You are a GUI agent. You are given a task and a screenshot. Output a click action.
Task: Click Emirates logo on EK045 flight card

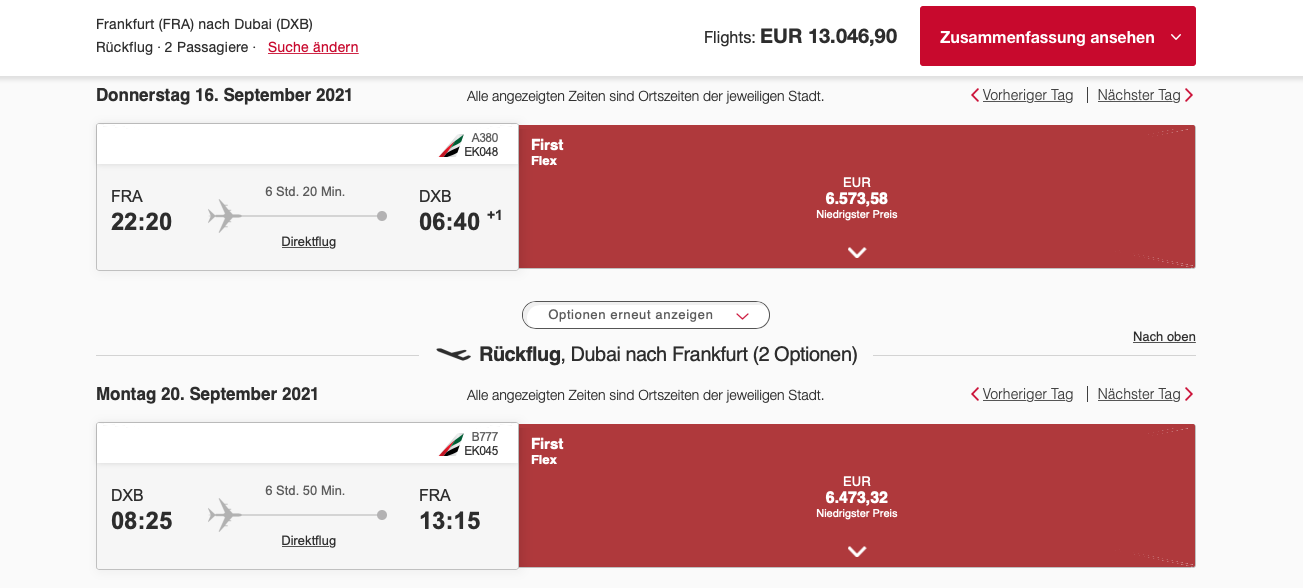click(x=450, y=445)
